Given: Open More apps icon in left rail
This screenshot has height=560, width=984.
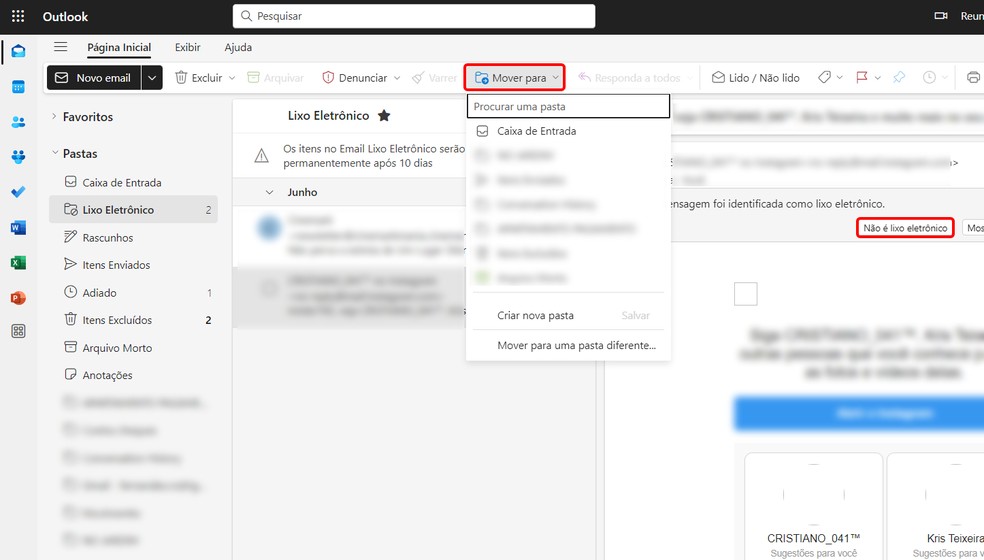Looking at the screenshot, I should [18, 331].
